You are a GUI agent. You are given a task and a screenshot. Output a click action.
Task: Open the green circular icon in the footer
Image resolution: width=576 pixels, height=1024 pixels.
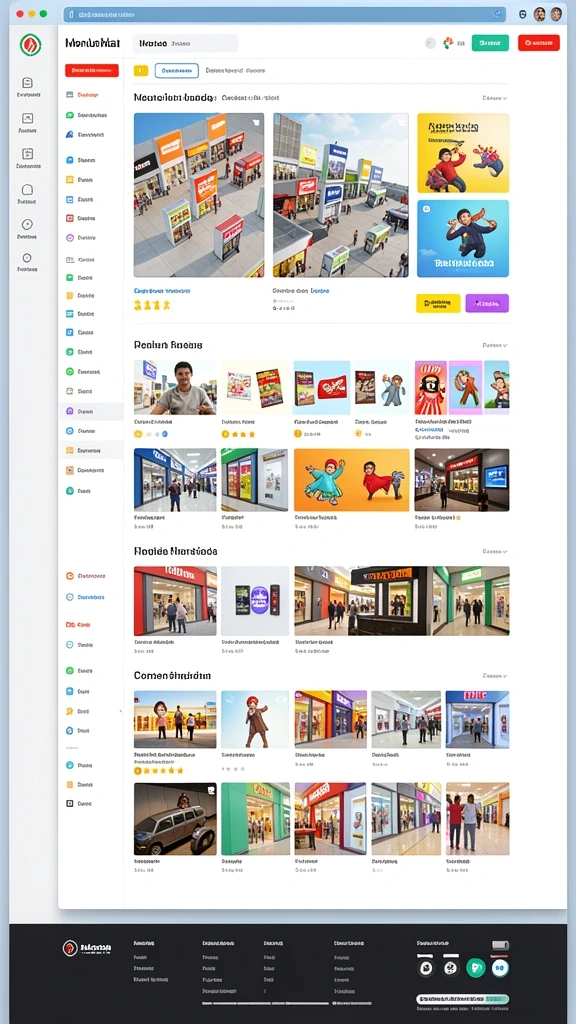click(x=476, y=968)
